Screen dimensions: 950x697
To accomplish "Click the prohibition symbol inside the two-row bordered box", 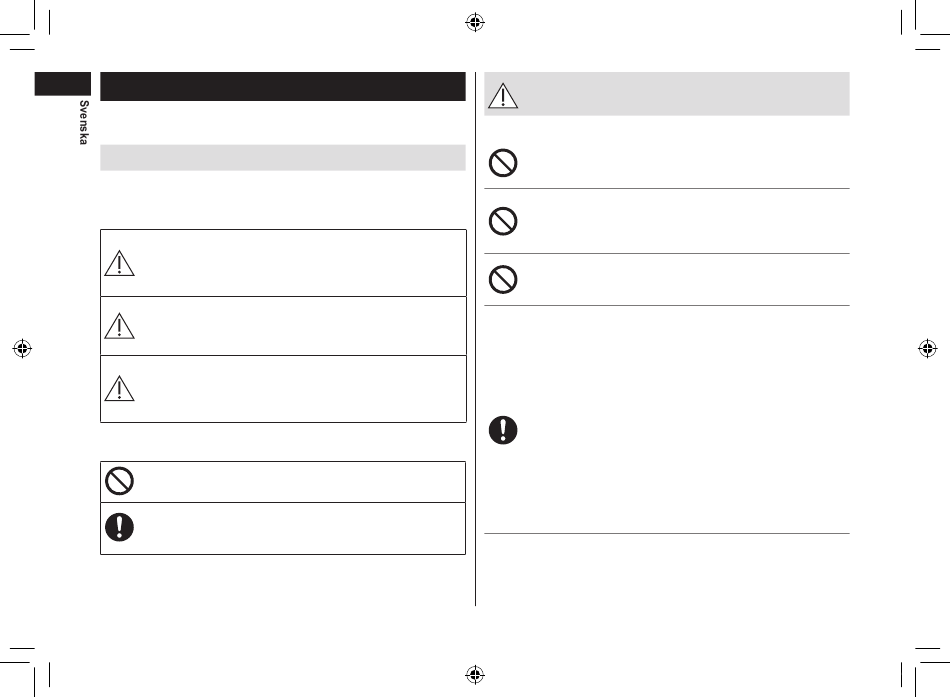I will 119,481.
